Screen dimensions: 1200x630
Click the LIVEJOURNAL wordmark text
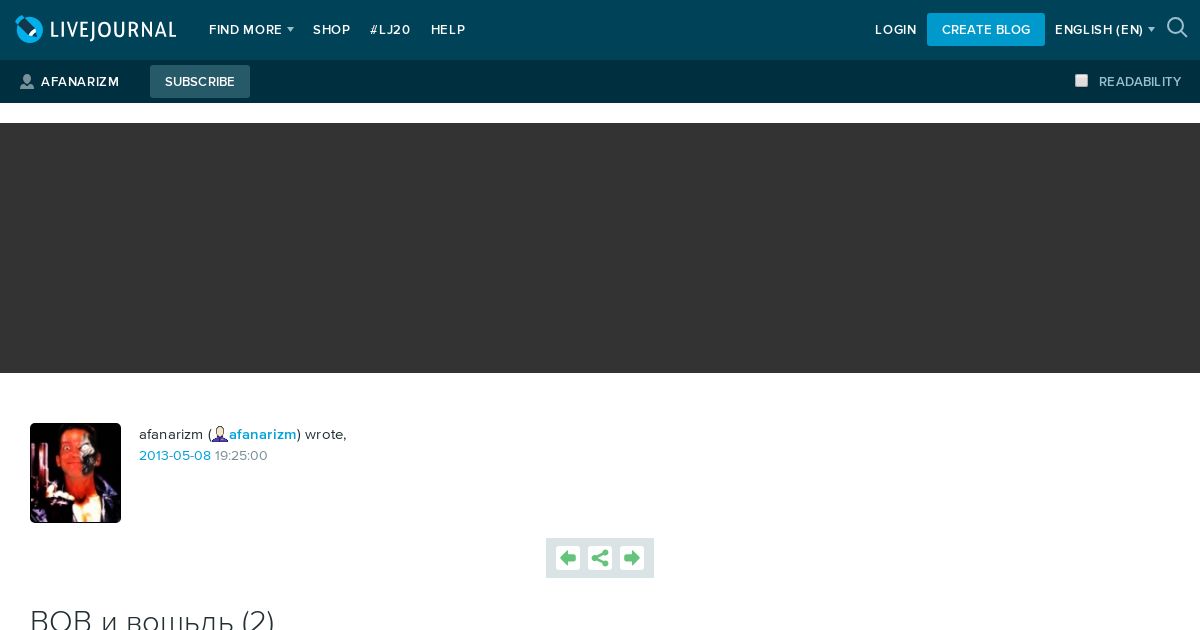(112, 30)
